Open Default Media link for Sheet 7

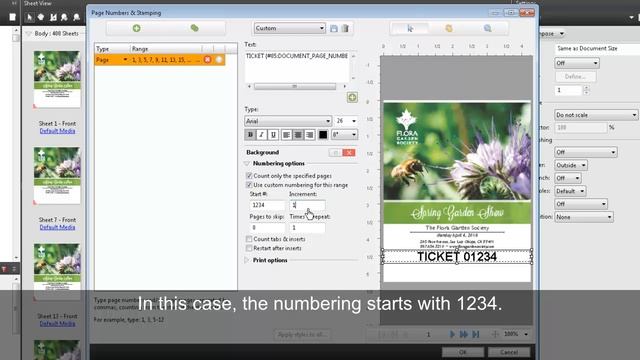(x=57, y=227)
